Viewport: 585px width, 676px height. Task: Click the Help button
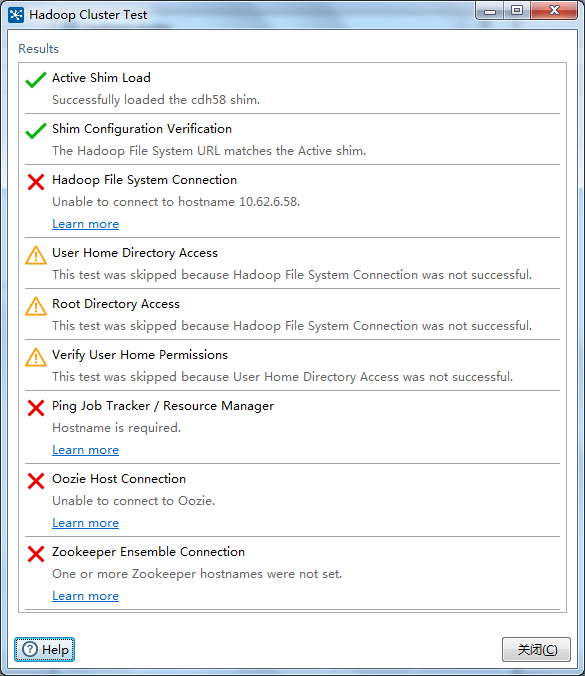click(x=44, y=649)
